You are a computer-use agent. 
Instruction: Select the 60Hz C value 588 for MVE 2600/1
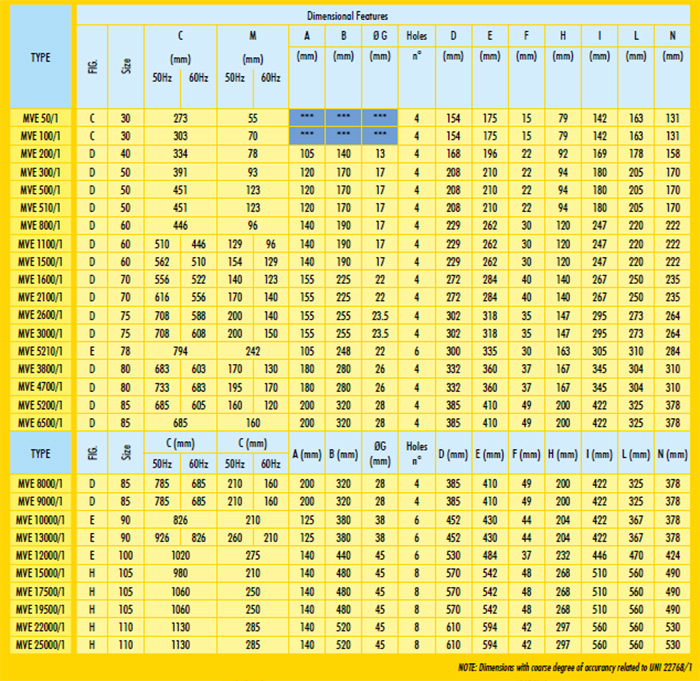click(199, 316)
